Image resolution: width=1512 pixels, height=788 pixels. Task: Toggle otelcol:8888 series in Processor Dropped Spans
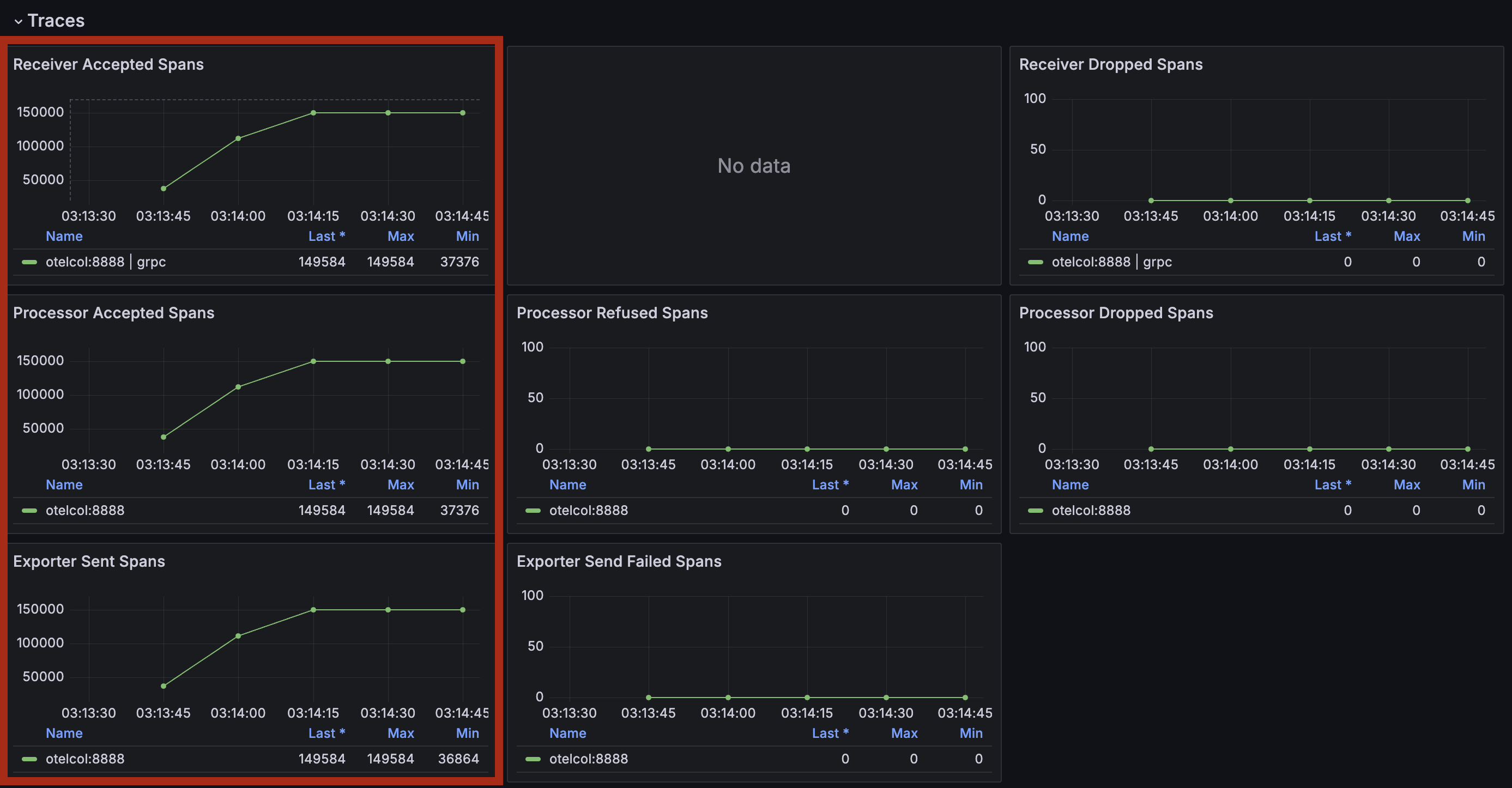pos(1091,511)
